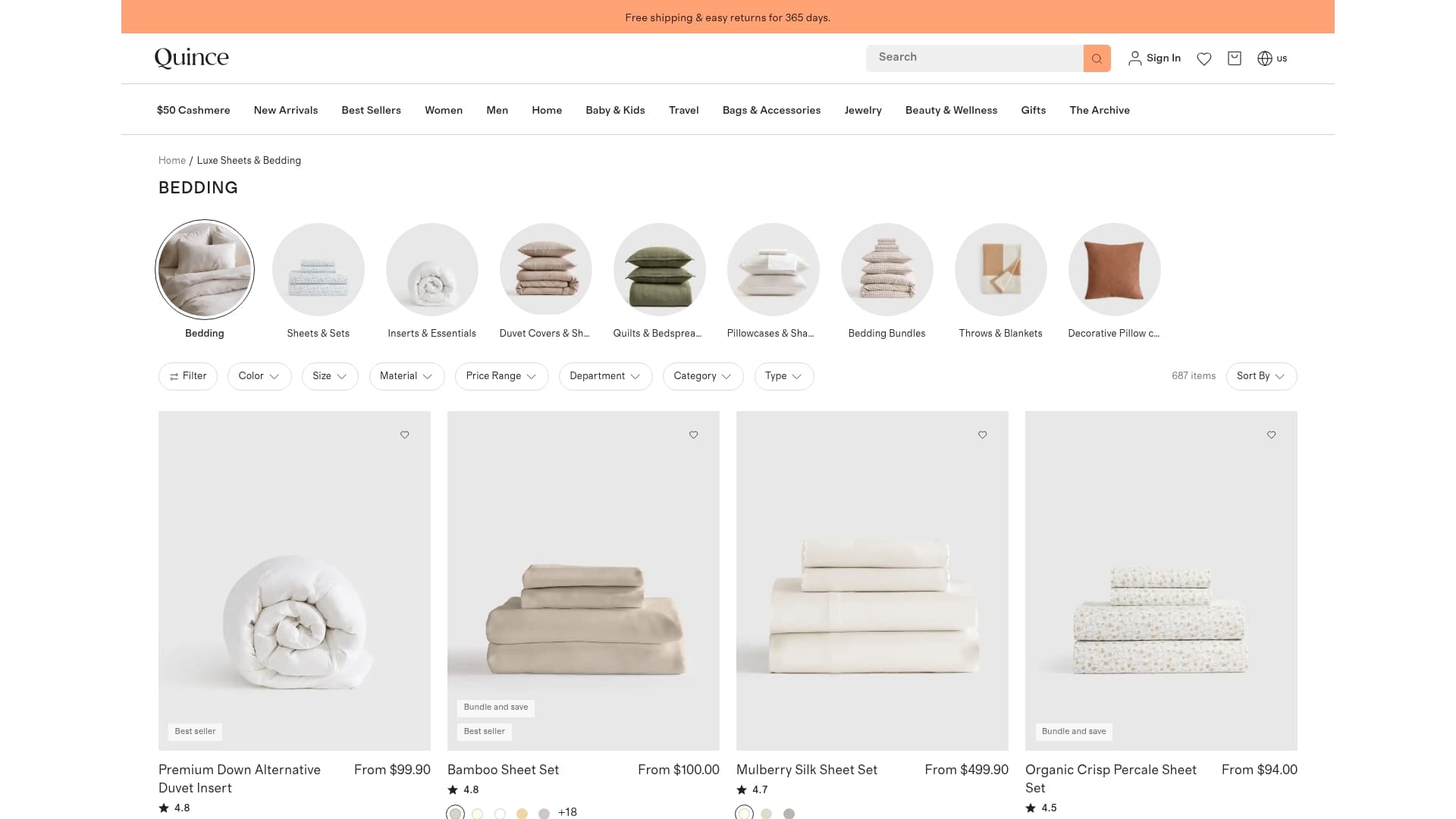The height and width of the screenshot is (819, 1456).
Task: Open the Mulberry Silk Sheet Set product image
Action: [x=872, y=581]
